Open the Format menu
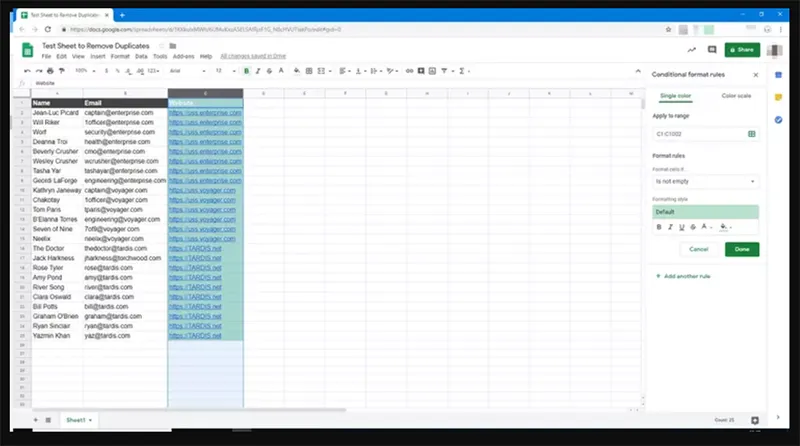 [x=120, y=56]
